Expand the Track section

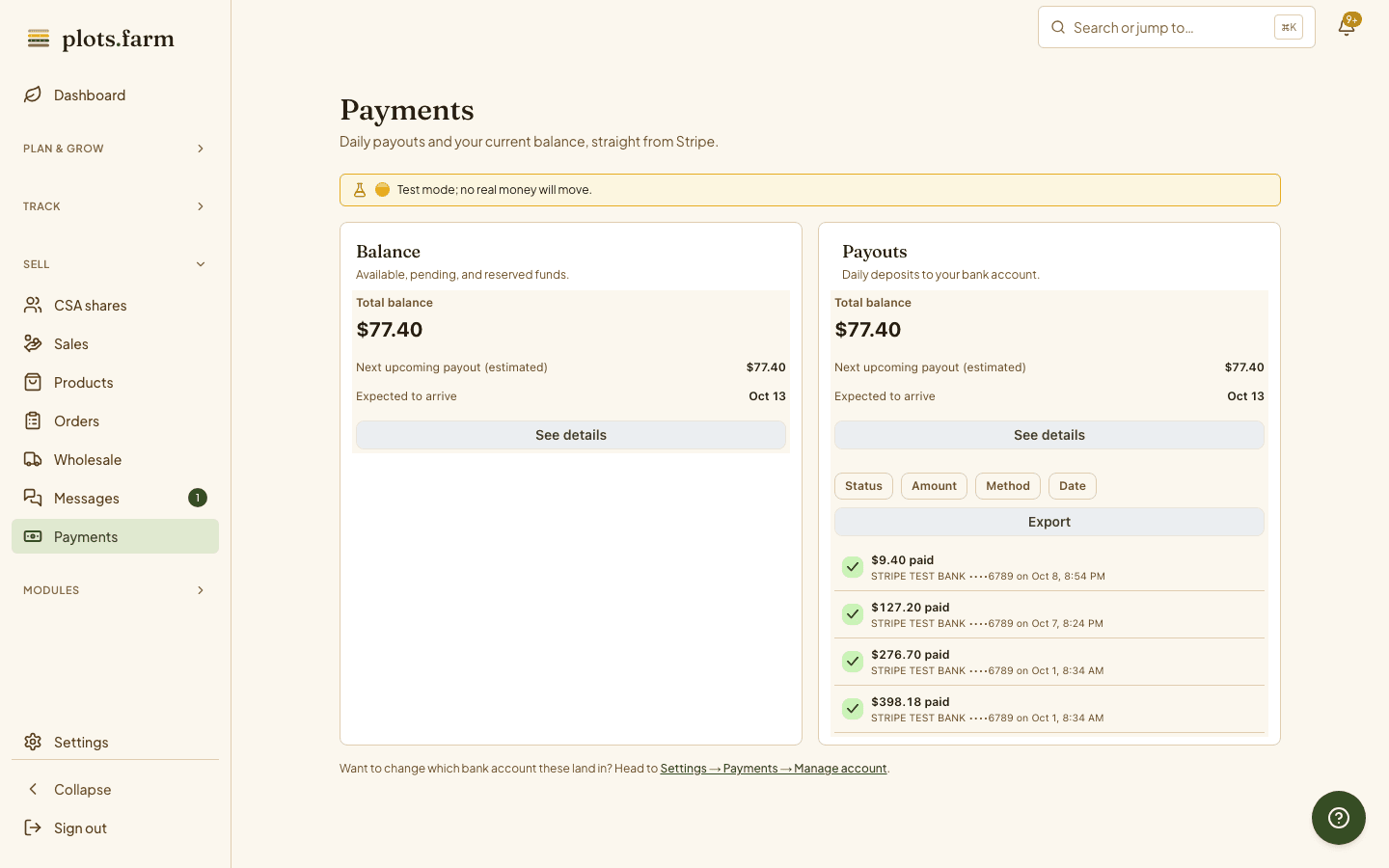[115, 206]
